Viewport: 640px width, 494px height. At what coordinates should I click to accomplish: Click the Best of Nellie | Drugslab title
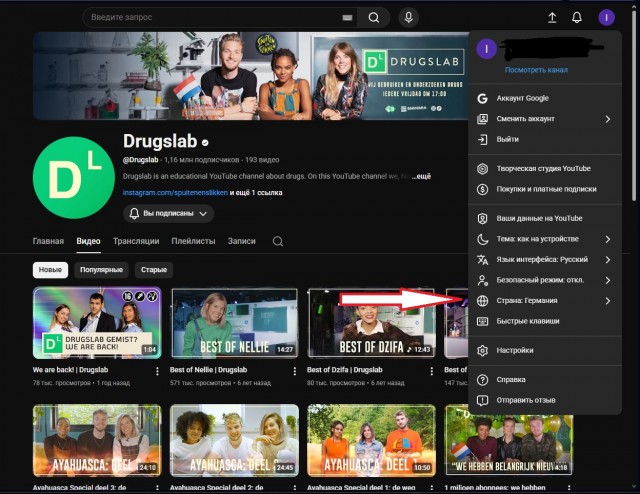click(208, 370)
